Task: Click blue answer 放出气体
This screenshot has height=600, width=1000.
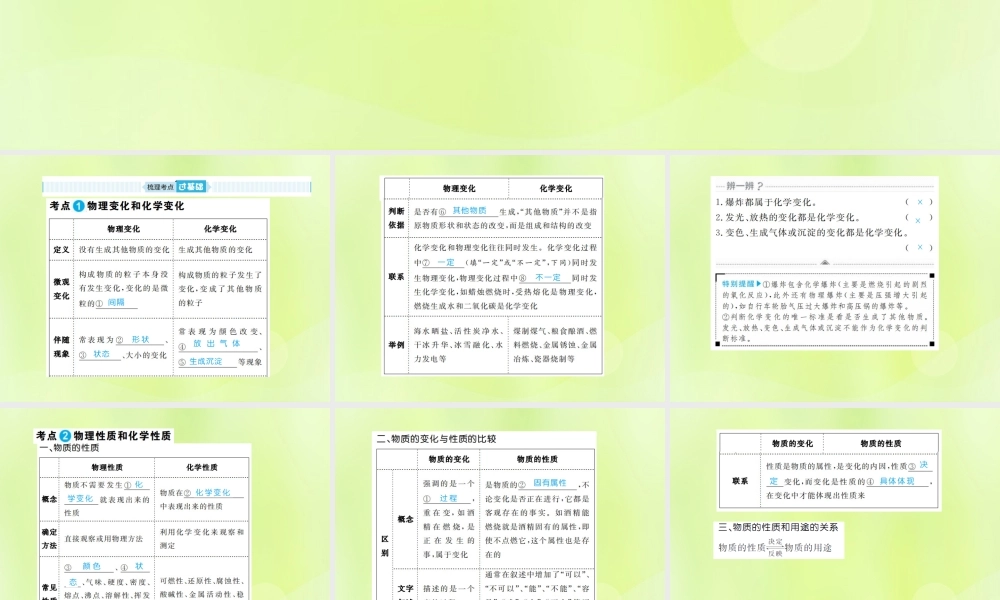Action: 217,344
